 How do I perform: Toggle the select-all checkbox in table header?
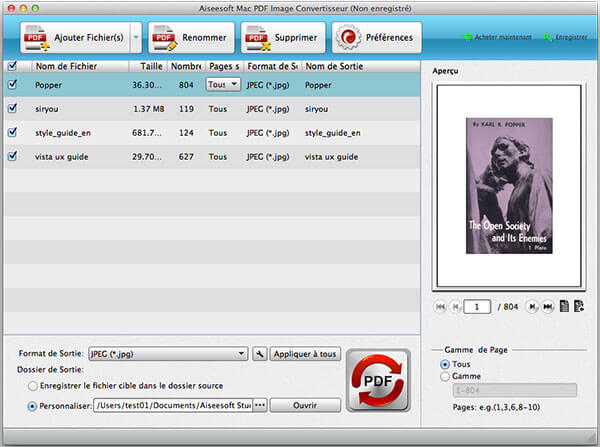click(12, 66)
